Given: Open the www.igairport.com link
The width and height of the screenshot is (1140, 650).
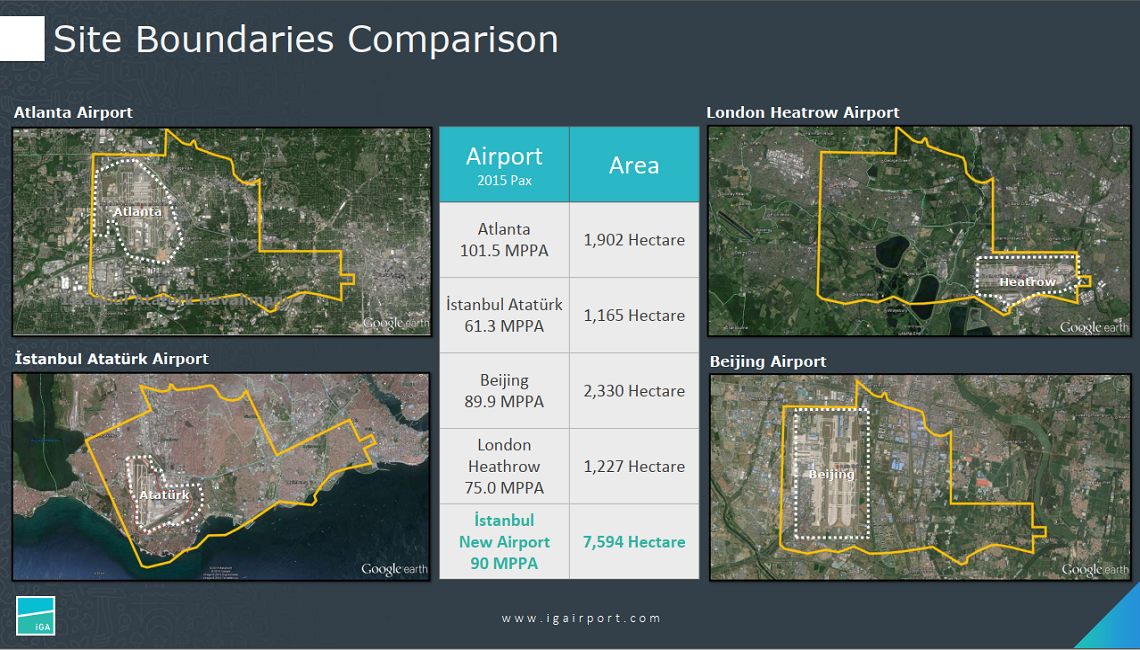Looking at the screenshot, I should pyautogui.click(x=584, y=617).
